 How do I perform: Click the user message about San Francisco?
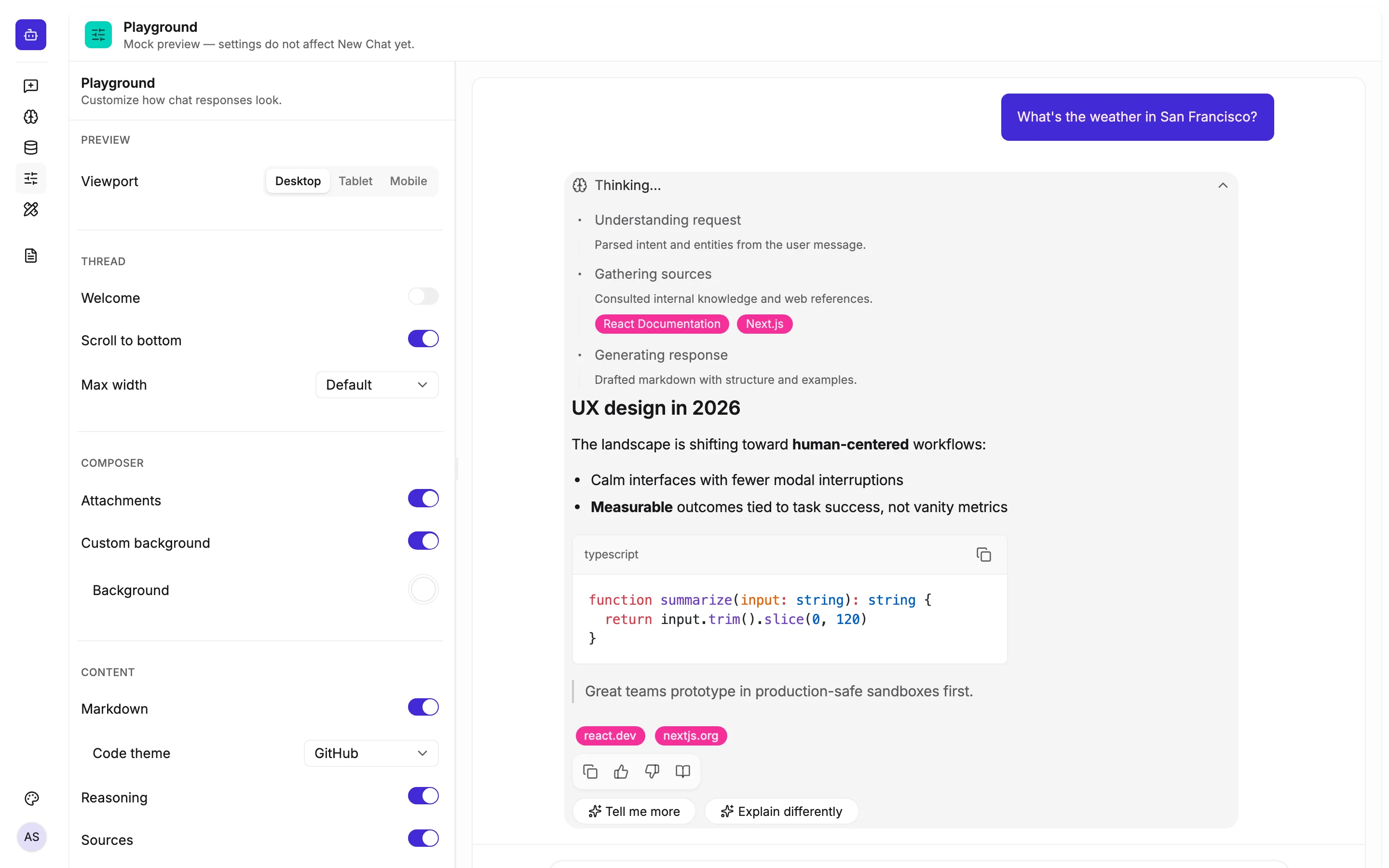coord(1137,117)
